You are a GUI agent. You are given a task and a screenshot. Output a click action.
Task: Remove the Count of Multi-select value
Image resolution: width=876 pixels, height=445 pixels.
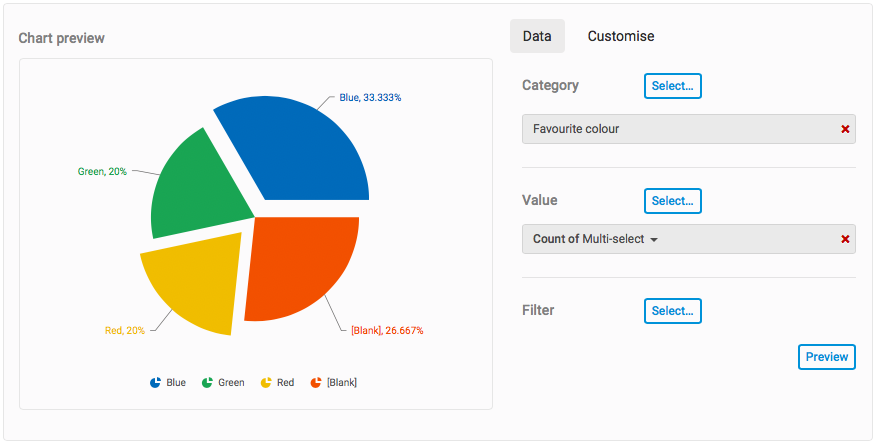[845, 239]
